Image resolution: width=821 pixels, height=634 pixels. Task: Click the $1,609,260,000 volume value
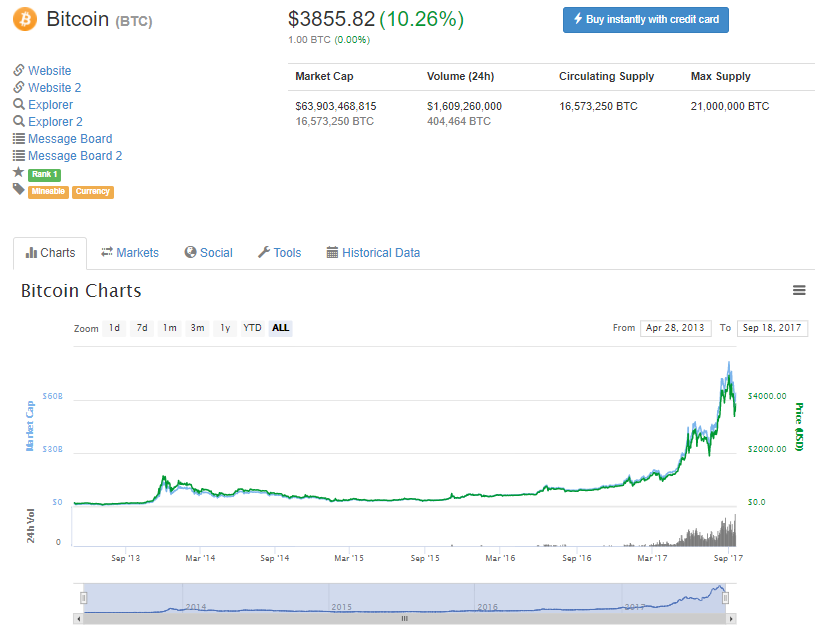point(464,106)
